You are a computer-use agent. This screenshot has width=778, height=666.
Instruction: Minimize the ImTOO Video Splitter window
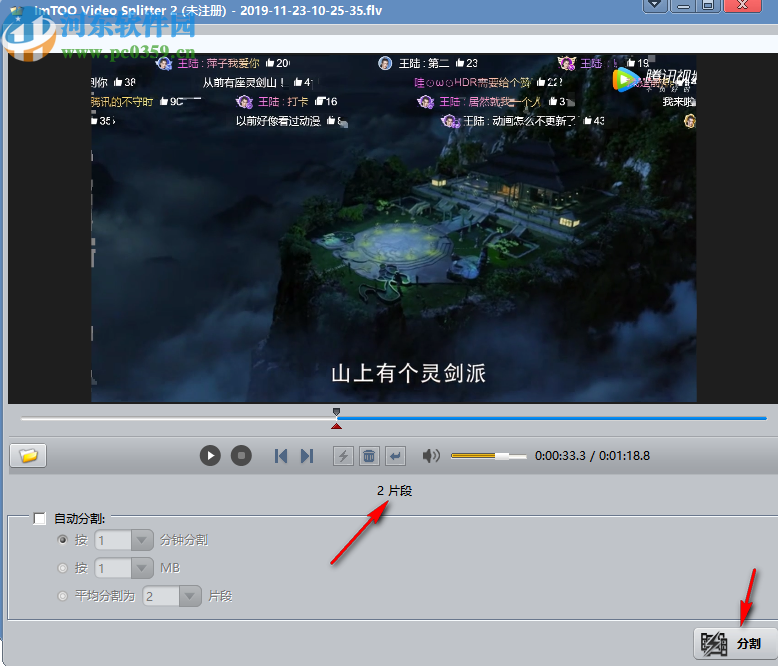683,5
